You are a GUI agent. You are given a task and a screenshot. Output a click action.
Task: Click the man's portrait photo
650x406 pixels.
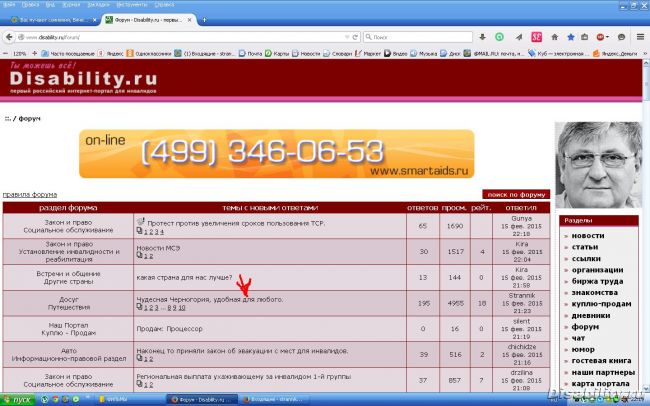pyautogui.click(x=598, y=165)
